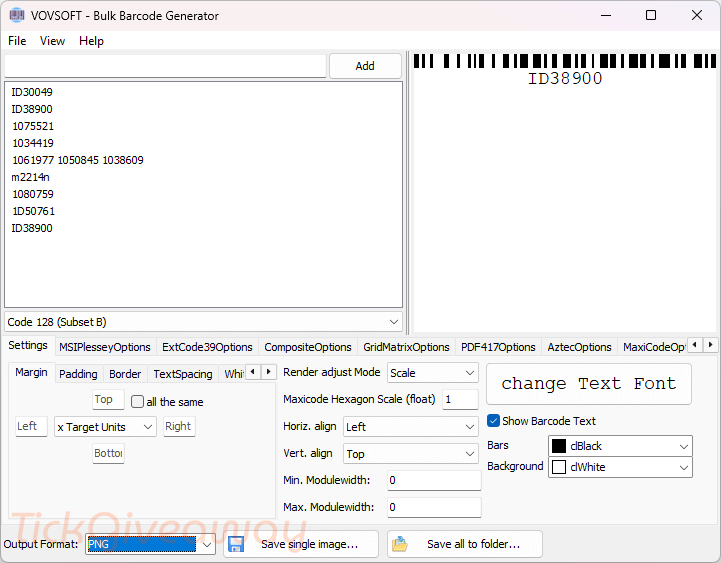Open the Background color dropdown

click(620, 467)
